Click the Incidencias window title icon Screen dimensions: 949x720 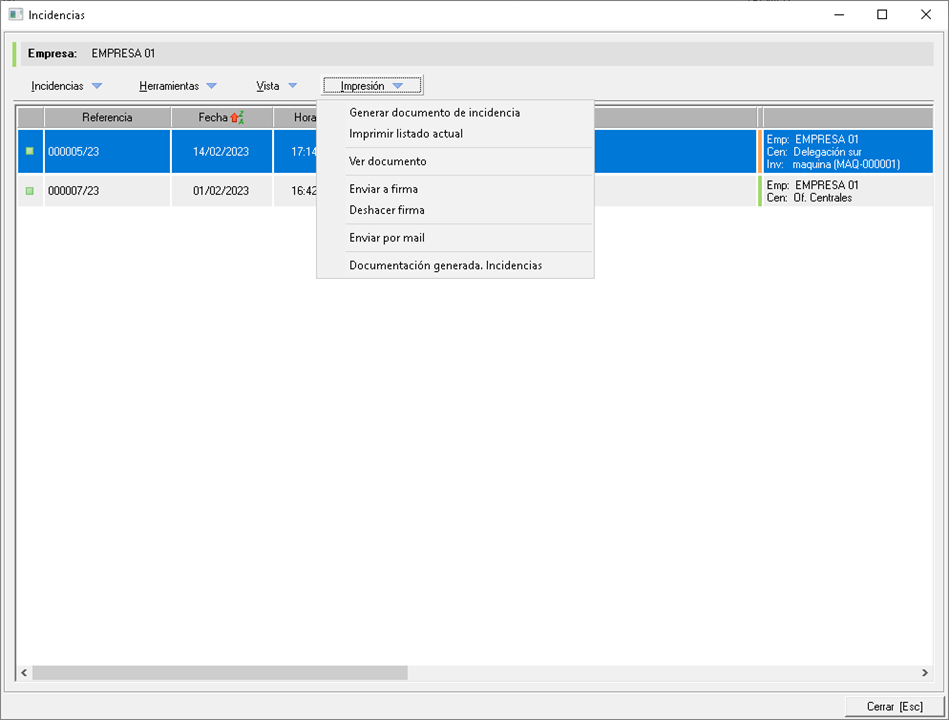(15, 15)
